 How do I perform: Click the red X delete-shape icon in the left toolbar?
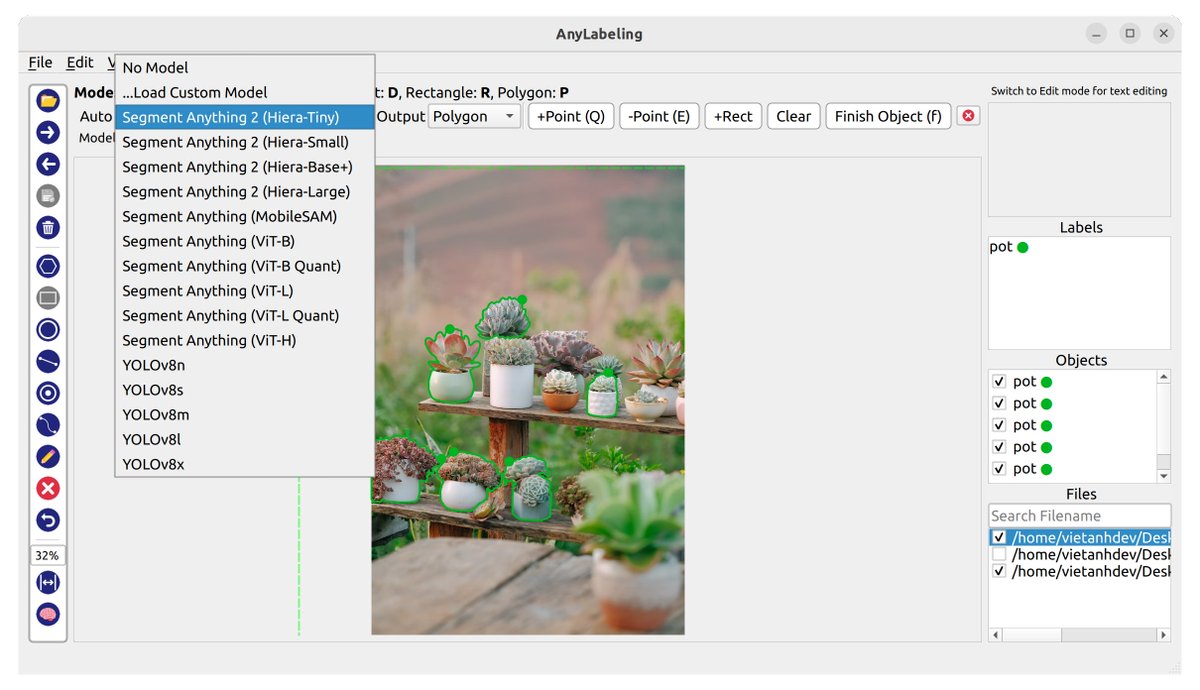(x=48, y=489)
